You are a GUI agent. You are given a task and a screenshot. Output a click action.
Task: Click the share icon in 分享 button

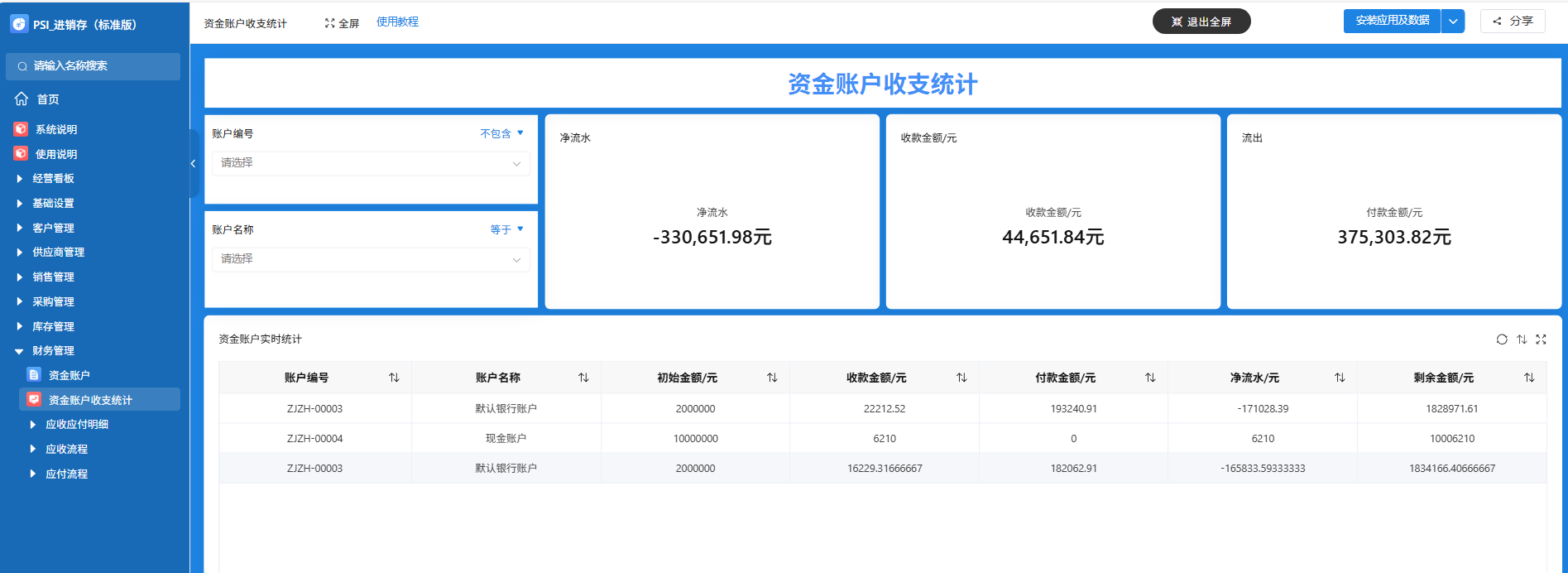[x=1497, y=22]
